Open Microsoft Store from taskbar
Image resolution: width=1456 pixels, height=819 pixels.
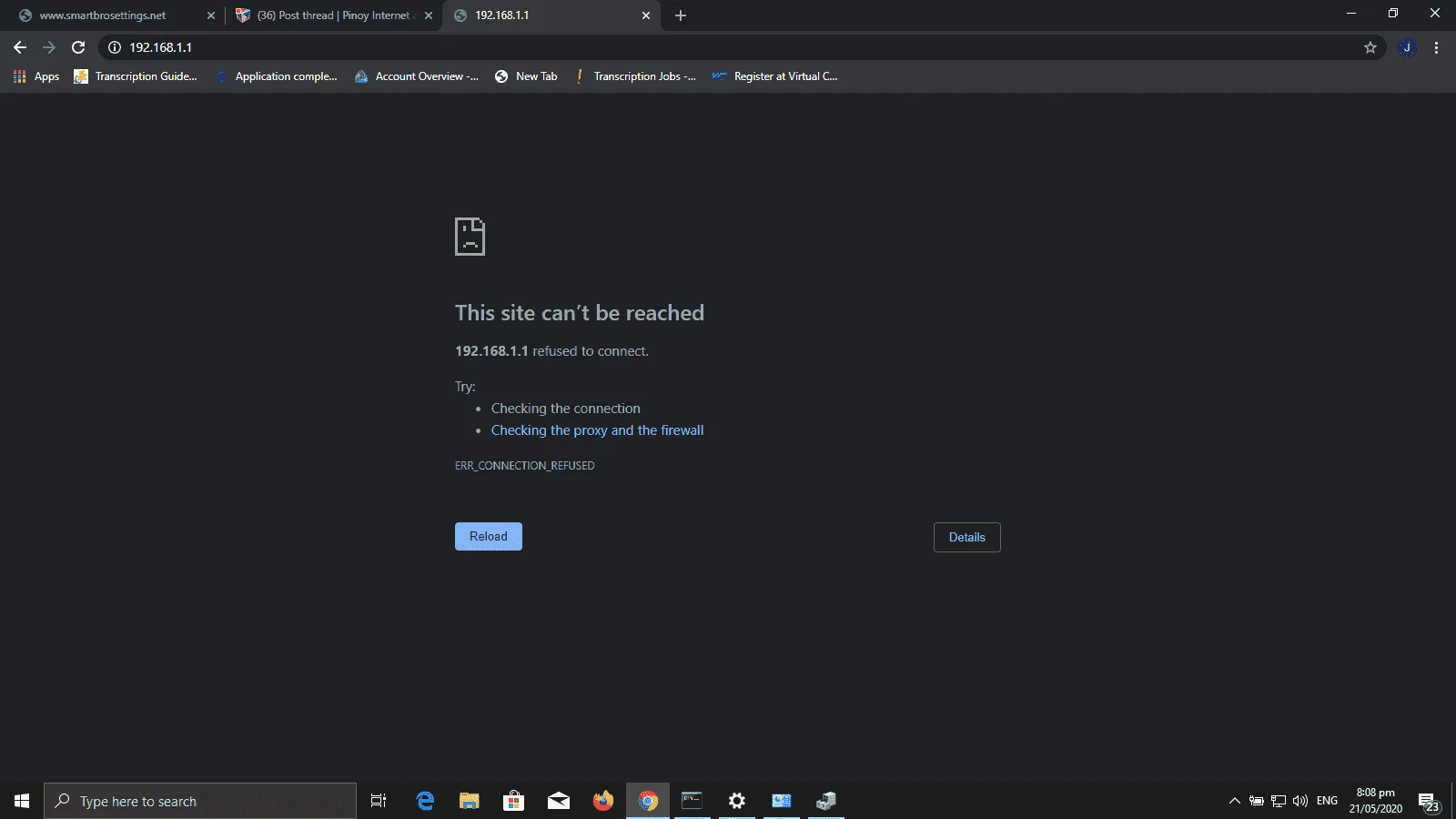(514, 801)
